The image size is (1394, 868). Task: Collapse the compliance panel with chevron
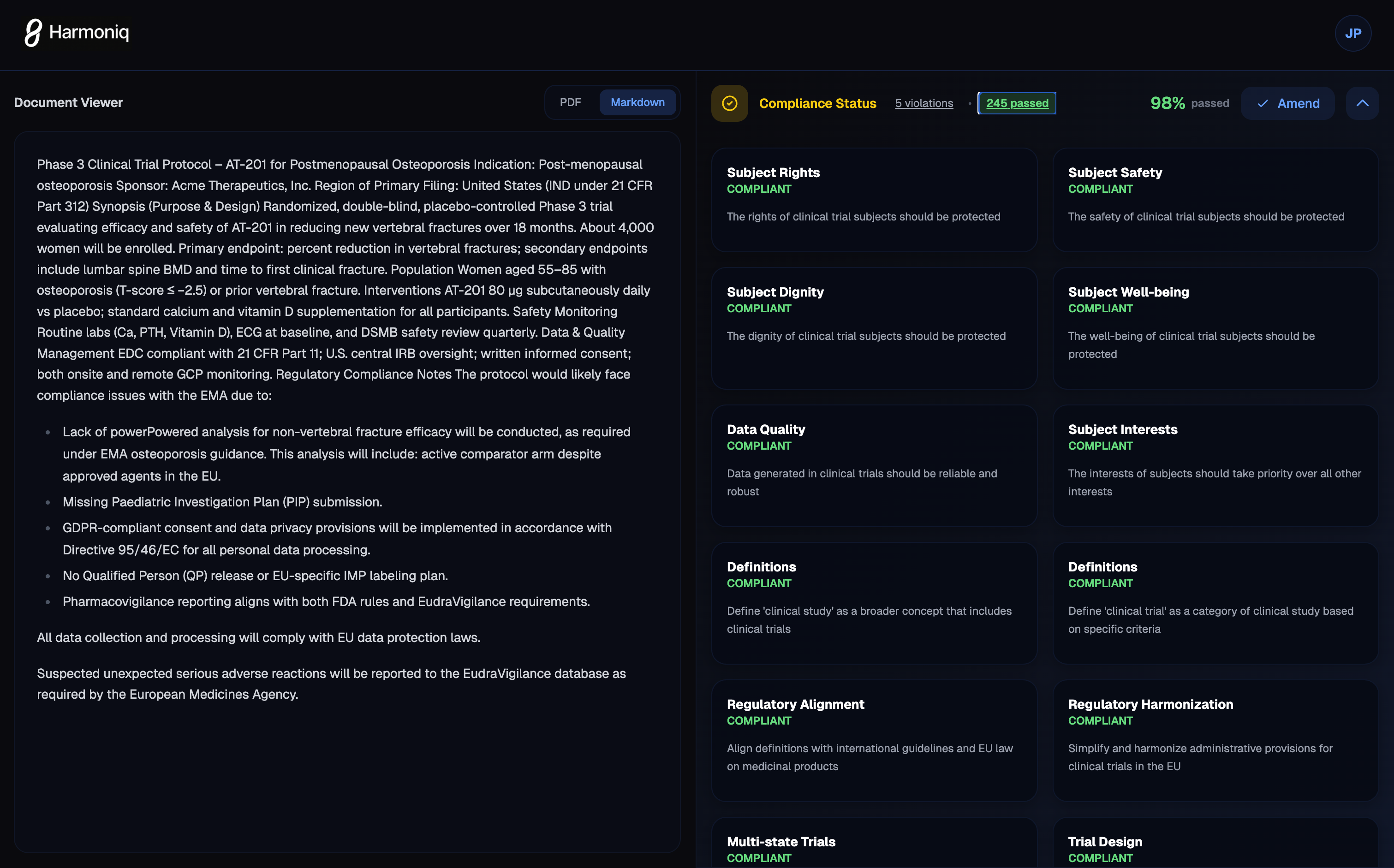pyautogui.click(x=1362, y=103)
